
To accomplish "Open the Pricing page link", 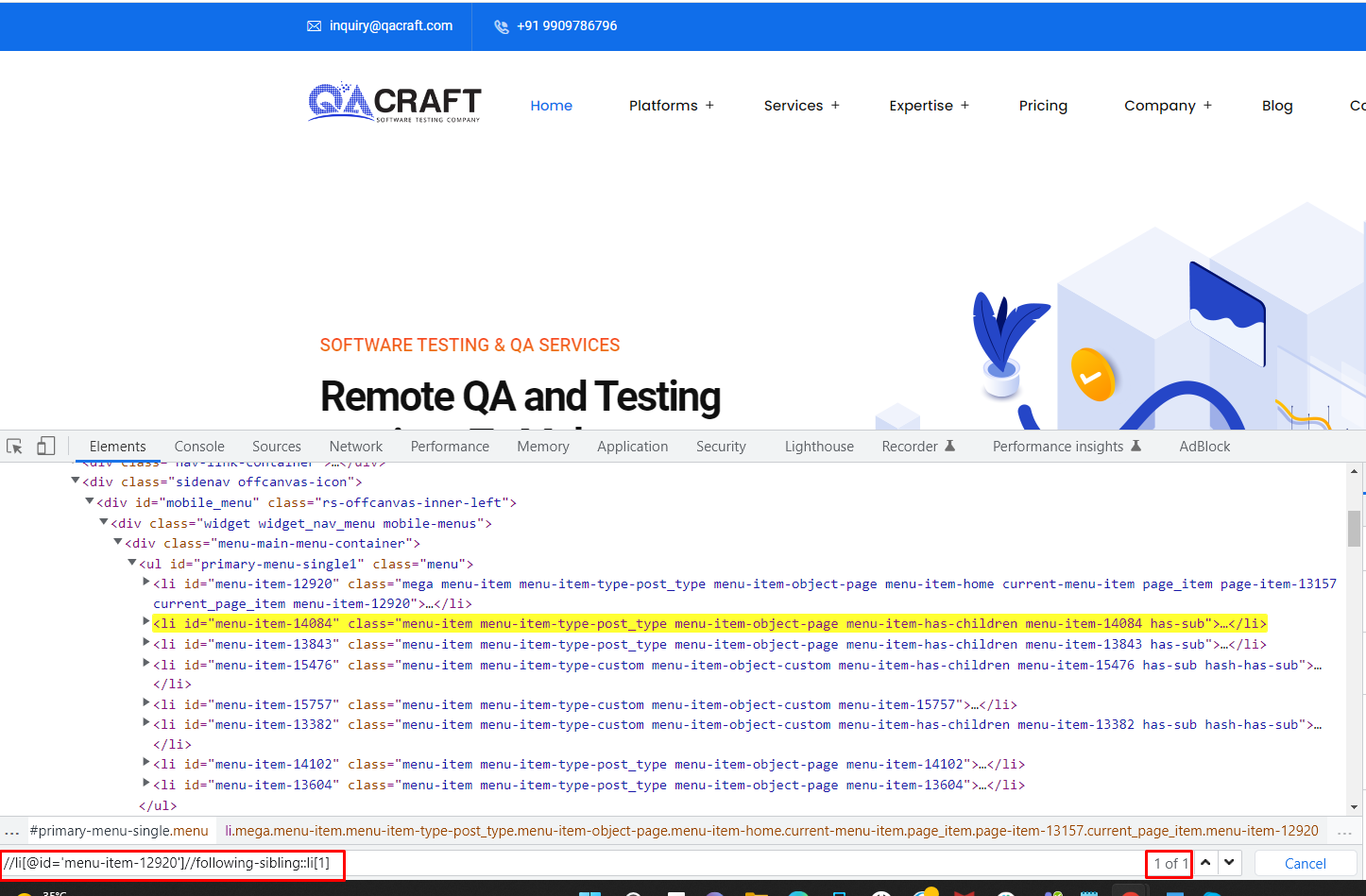I will point(1043,106).
